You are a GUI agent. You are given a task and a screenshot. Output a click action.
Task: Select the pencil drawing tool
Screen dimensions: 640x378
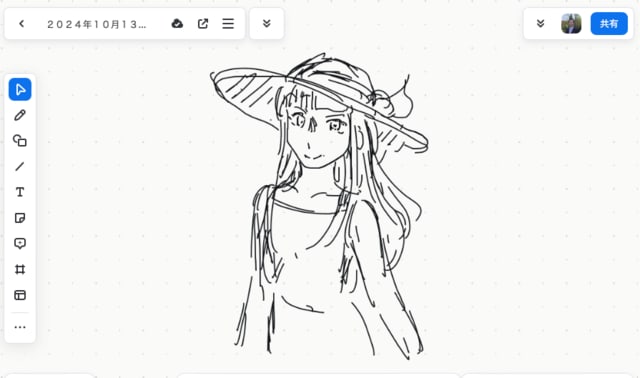click(x=20, y=115)
